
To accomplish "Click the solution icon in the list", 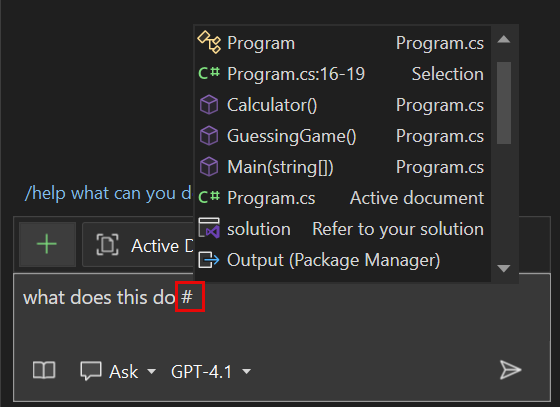I will pos(209,228).
